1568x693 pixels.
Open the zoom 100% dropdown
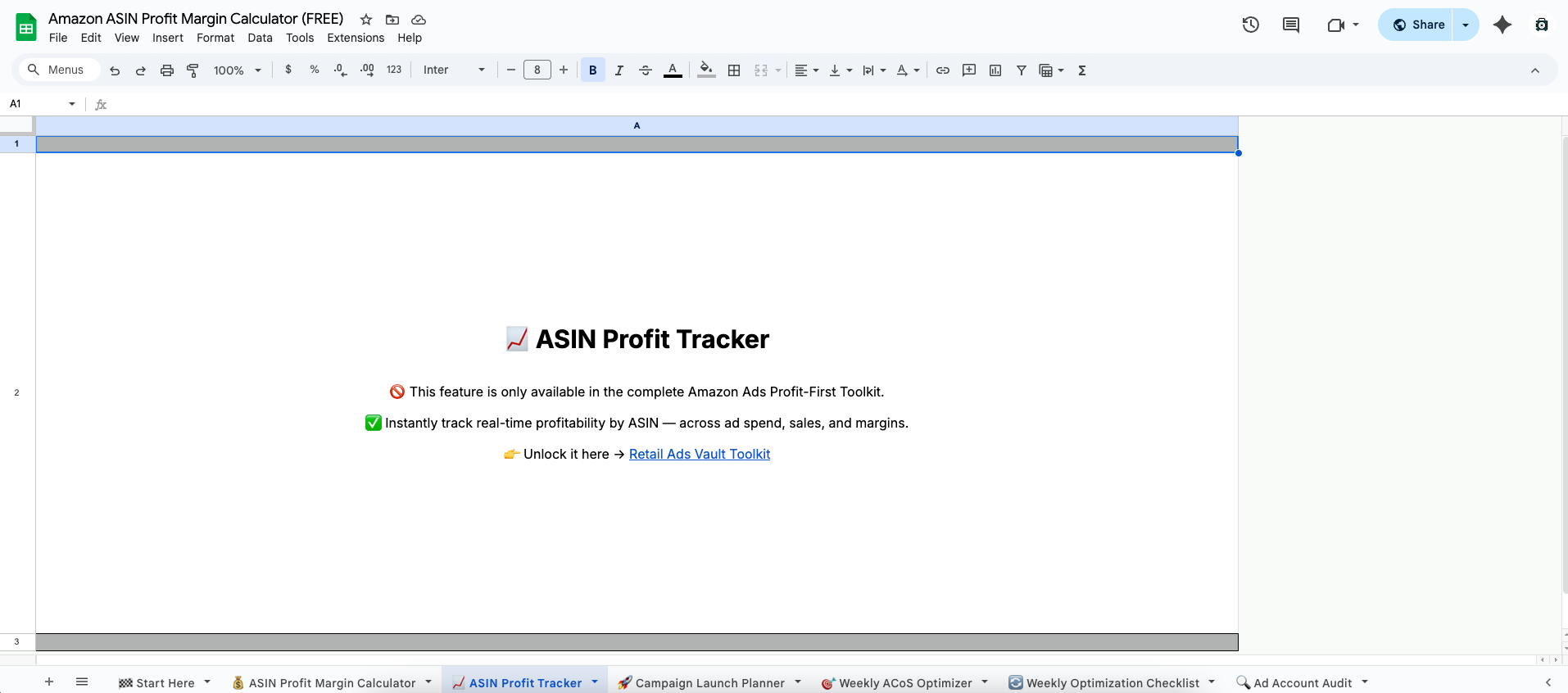tap(238, 70)
